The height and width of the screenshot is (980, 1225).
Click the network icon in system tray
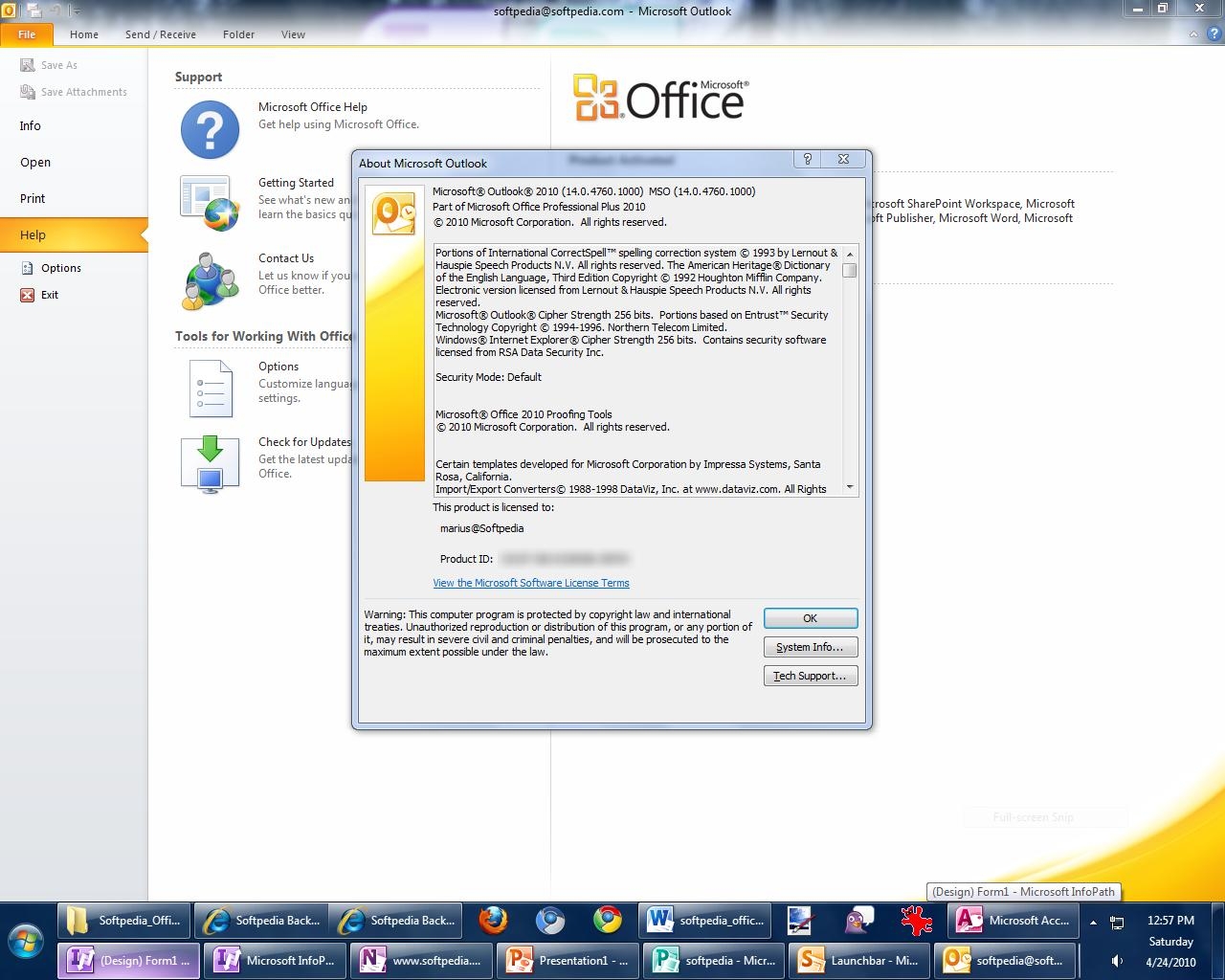click(1117, 923)
